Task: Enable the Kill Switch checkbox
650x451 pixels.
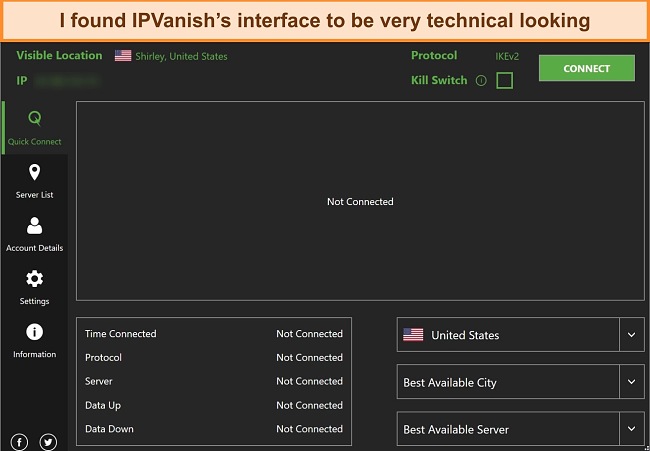Action: (504, 80)
